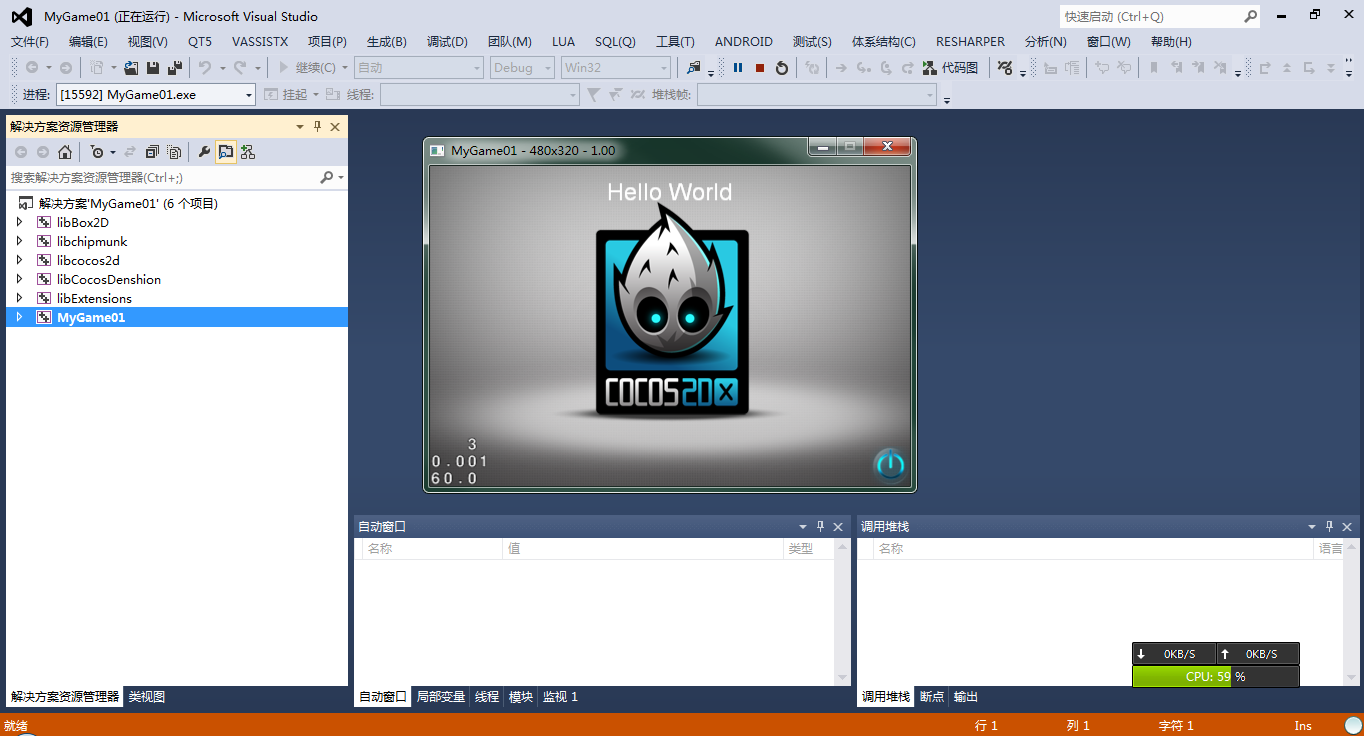
Task: Click the Open File toolbar icon
Action: click(131, 68)
